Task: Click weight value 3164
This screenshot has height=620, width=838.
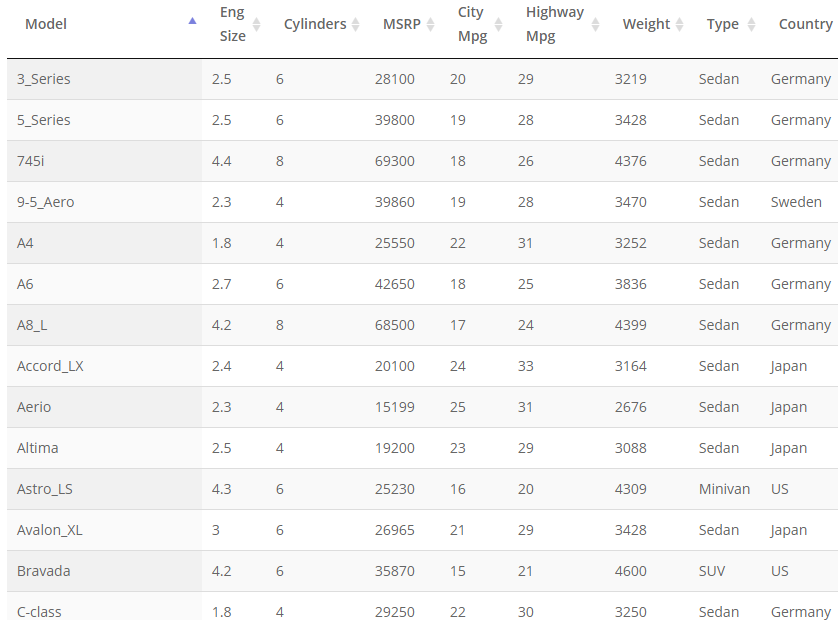Action: coord(631,366)
